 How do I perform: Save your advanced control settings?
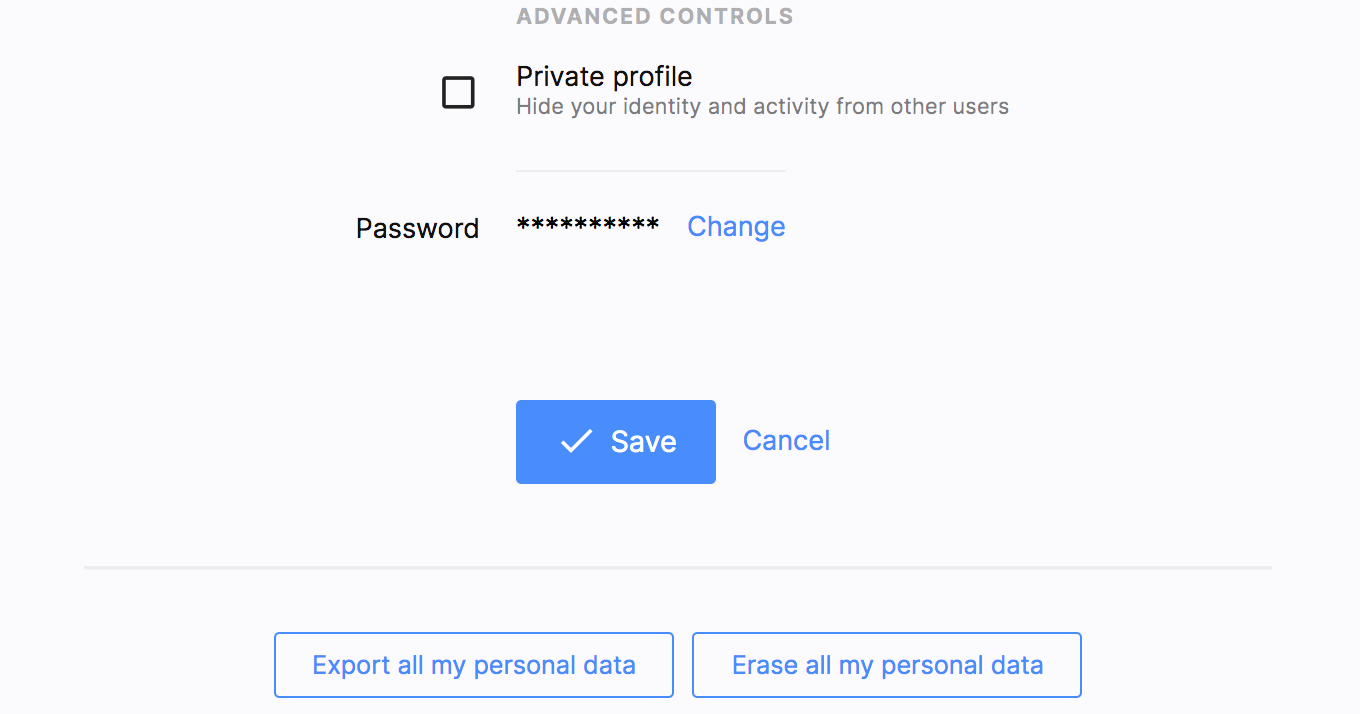(x=616, y=441)
